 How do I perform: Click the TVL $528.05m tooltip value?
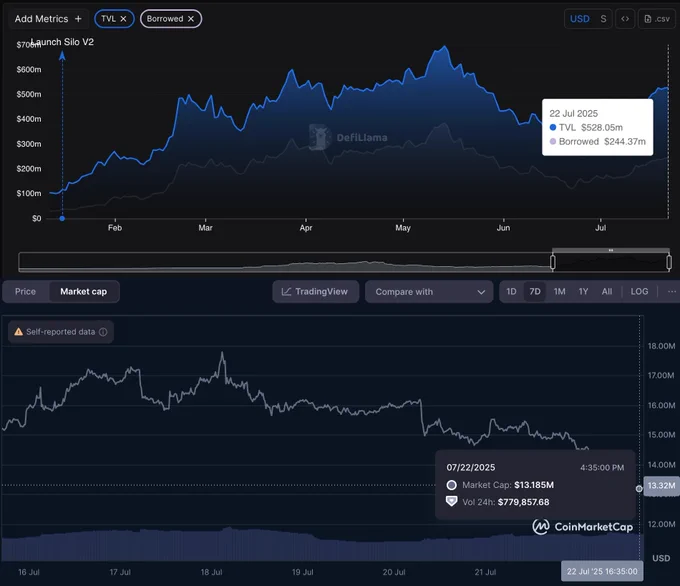coord(602,128)
